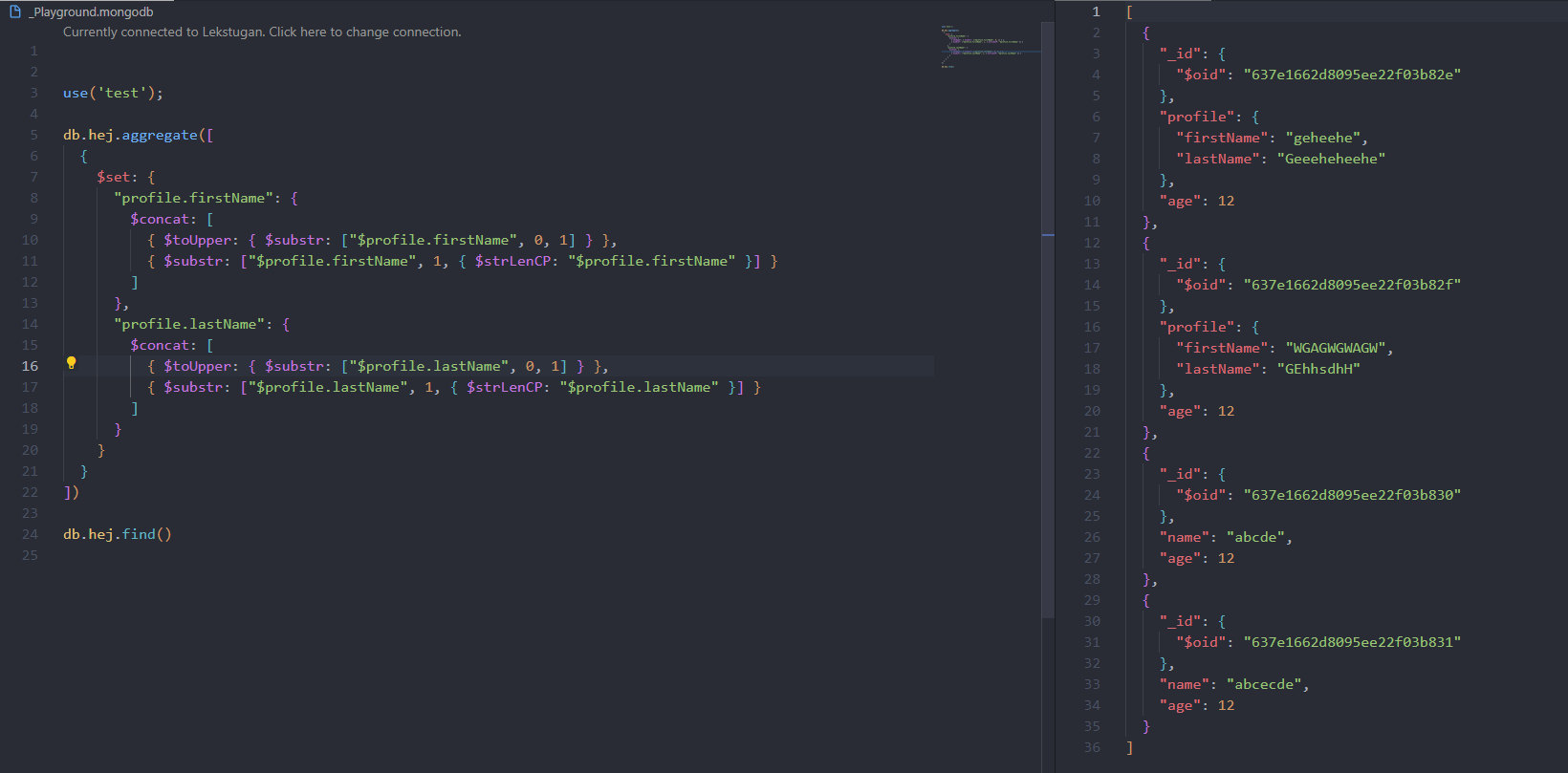Click the $oid value ending in b830
This screenshot has height=773, width=1568.
point(1351,495)
